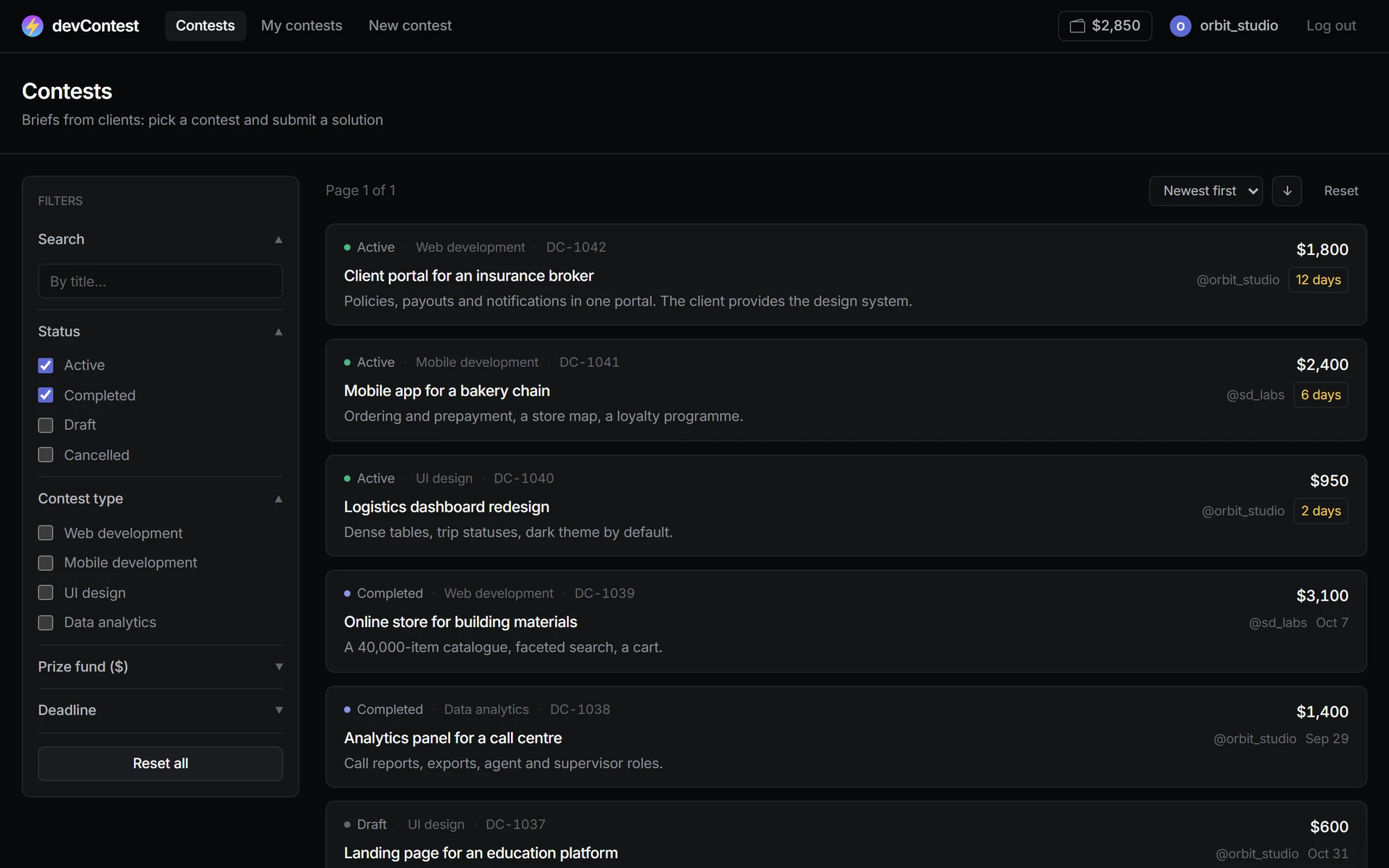Uncheck the Completed status filter

pos(46,395)
